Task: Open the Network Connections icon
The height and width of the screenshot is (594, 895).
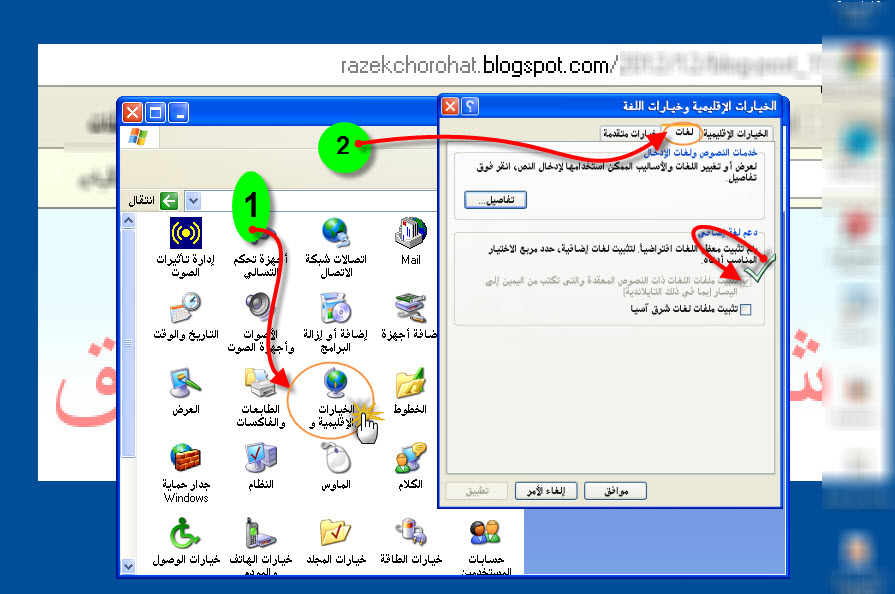Action: [x=336, y=233]
